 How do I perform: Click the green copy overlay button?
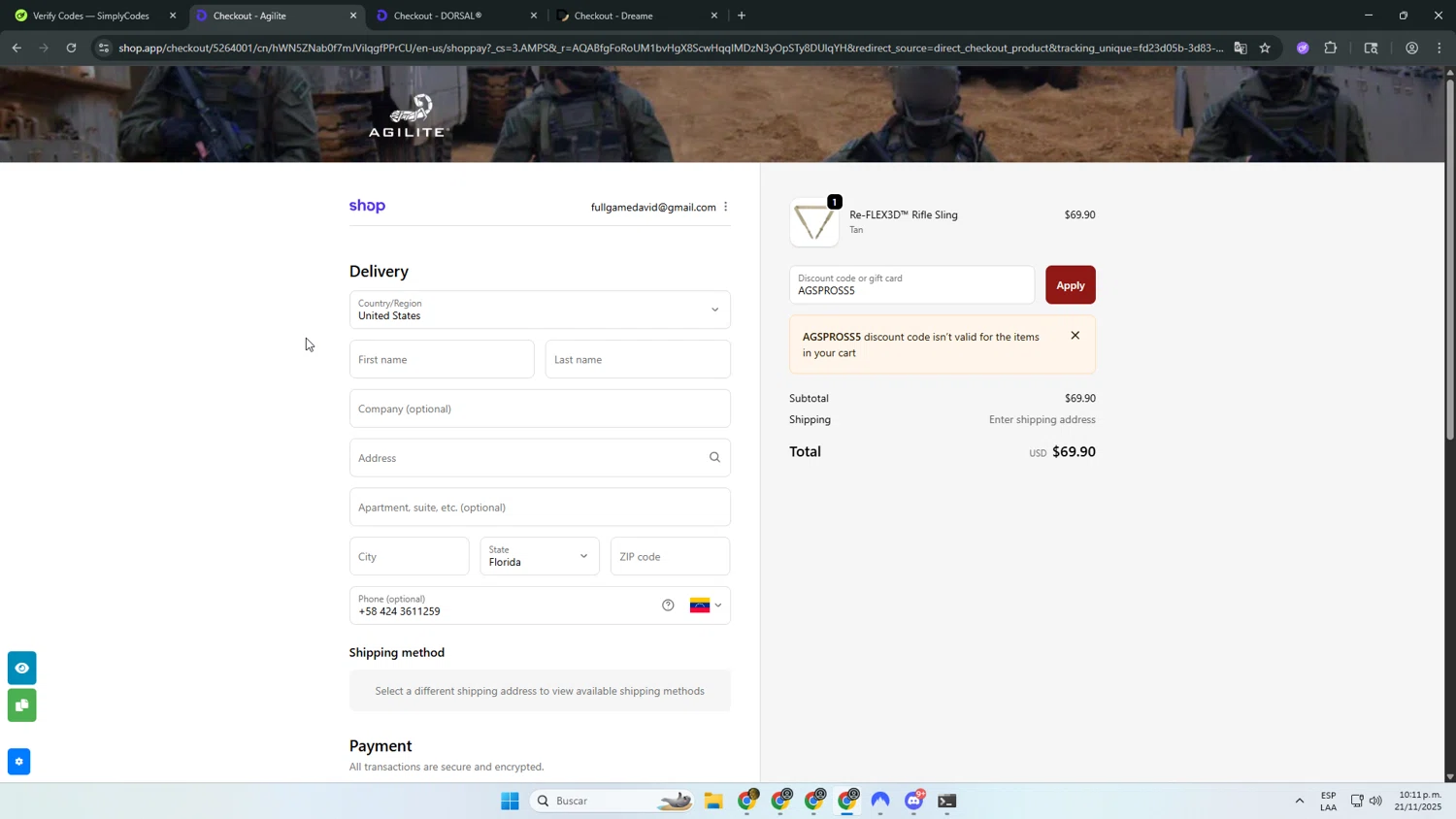point(22,705)
